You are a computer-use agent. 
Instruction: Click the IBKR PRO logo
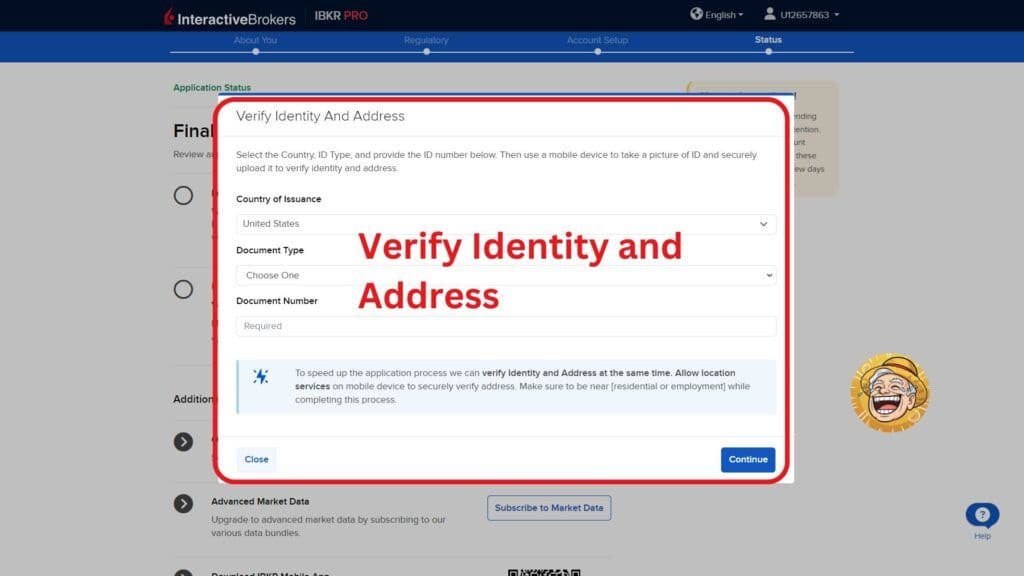pyautogui.click(x=339, y=15)
